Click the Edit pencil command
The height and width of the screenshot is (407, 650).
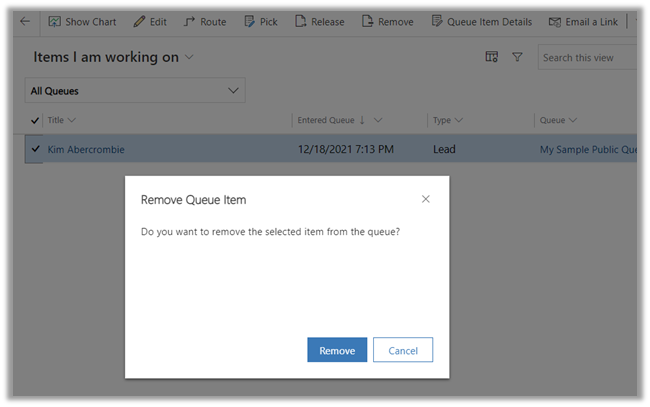(150, 21)
